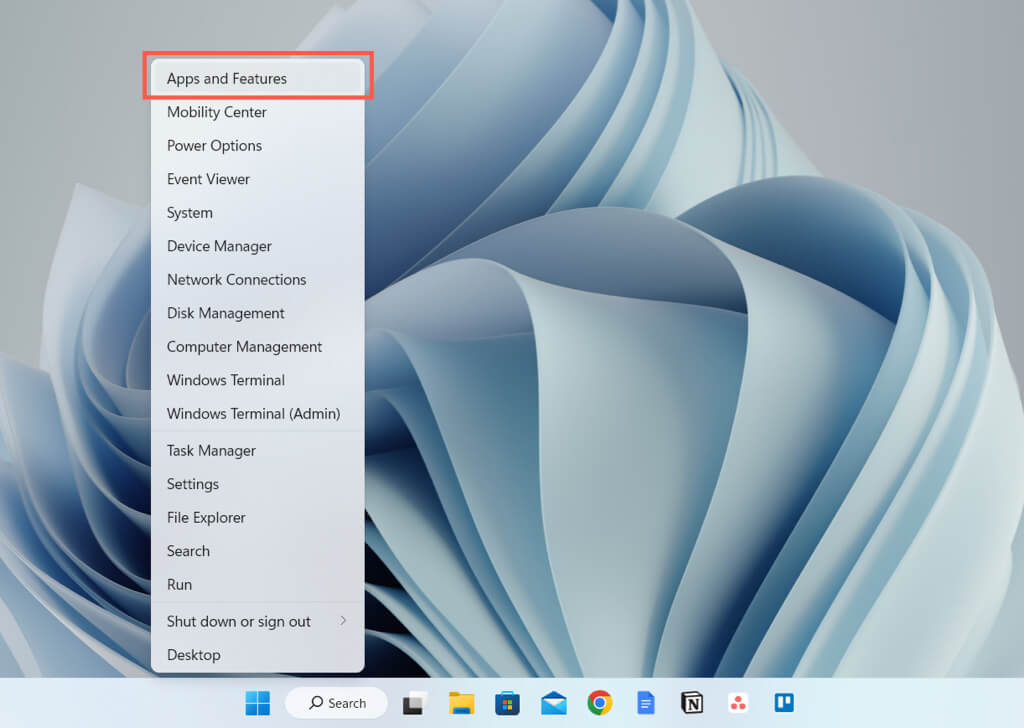Click the Windows Start button
Viewport: 1024px width, 728px height.
tap(258, 703)
